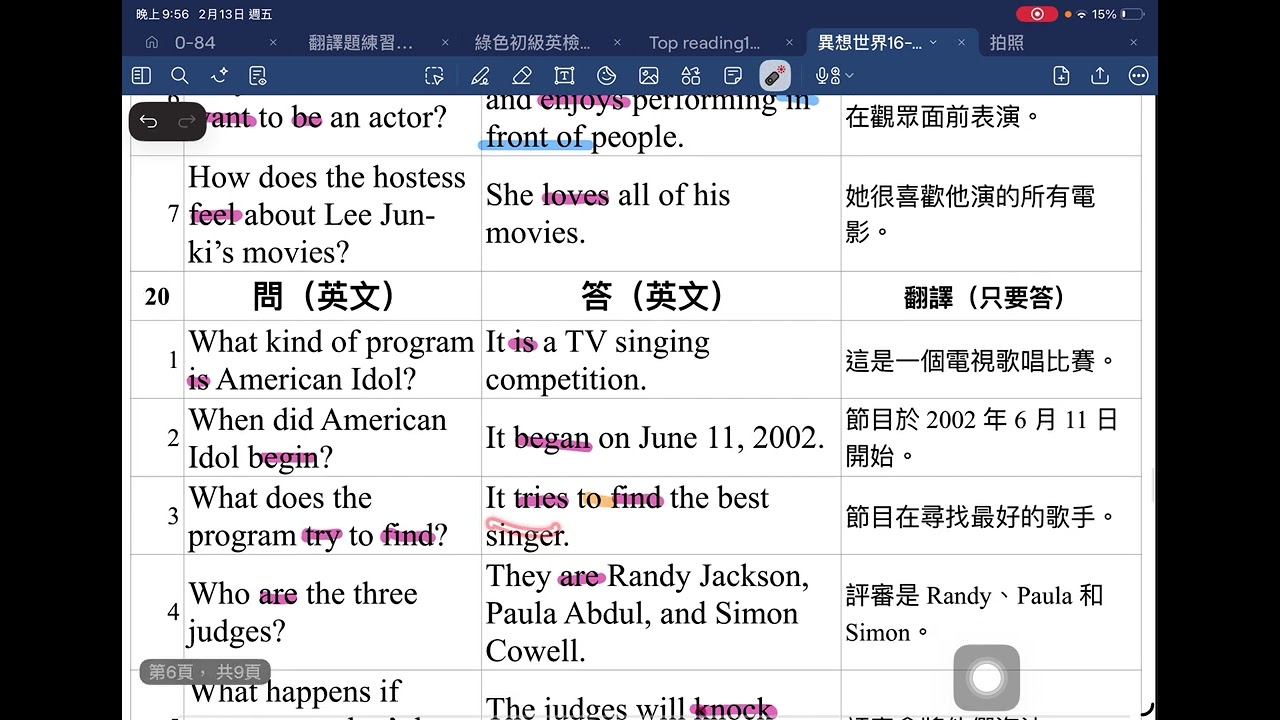The image size is (1280, 720).
Task: Click 'When did American Idol begin?'
Action: click(x=318, y=438)
